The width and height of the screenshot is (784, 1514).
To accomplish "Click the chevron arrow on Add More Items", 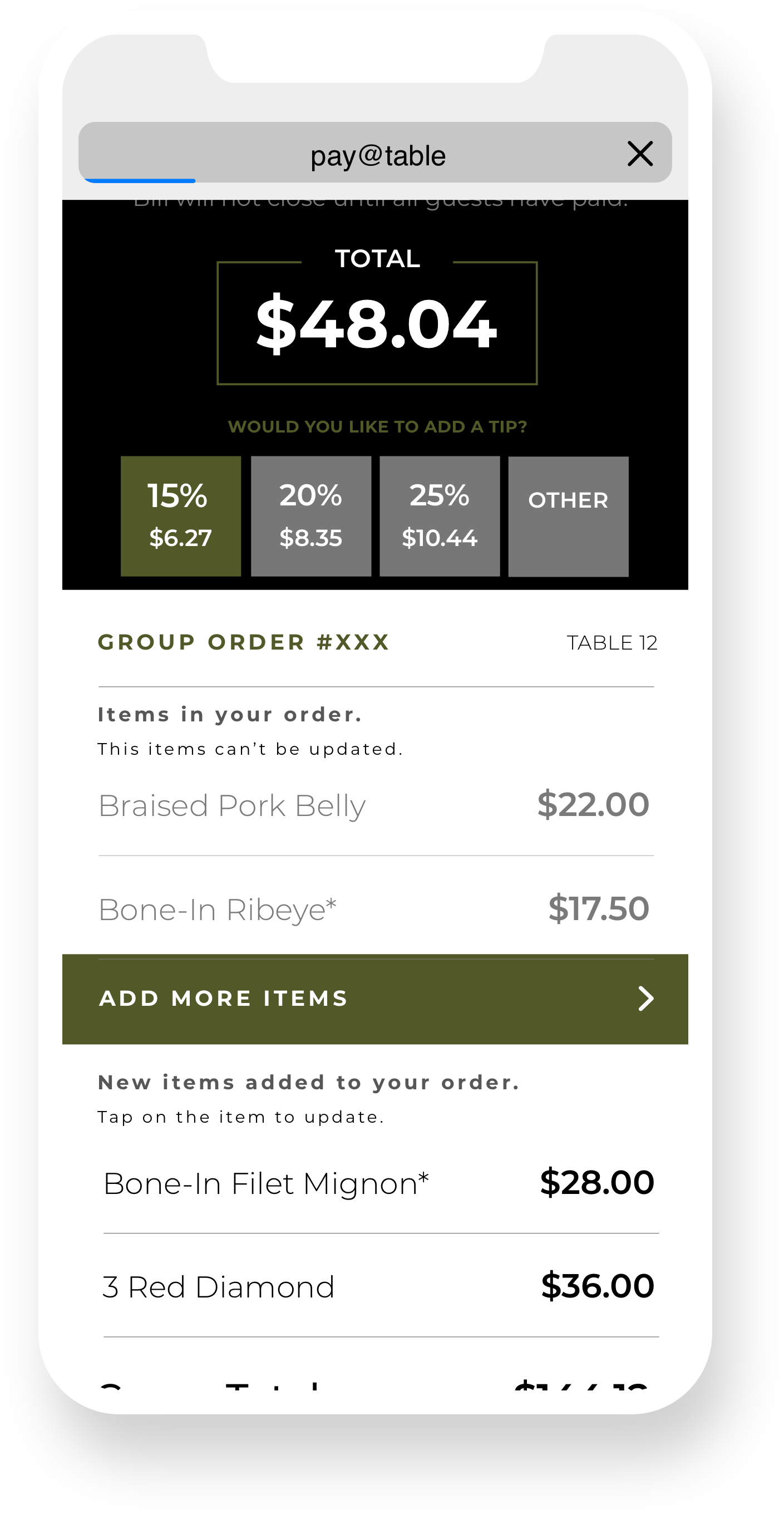I will (x=646, y=999).
